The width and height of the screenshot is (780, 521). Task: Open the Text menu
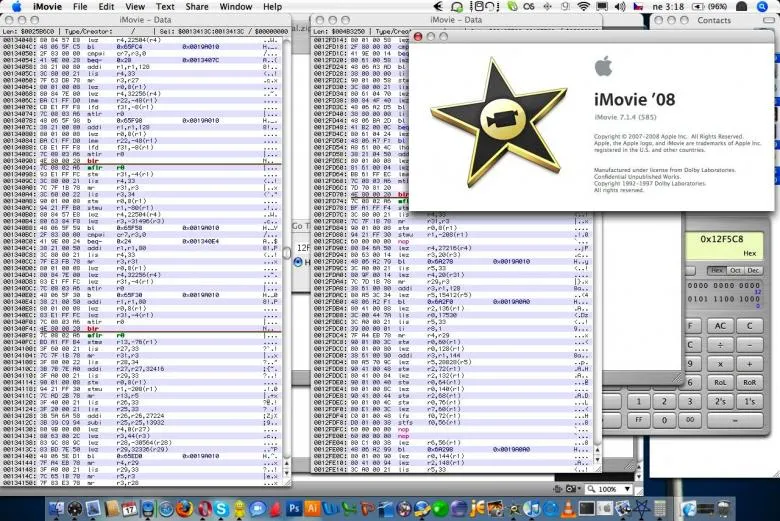tap(165, 6)
